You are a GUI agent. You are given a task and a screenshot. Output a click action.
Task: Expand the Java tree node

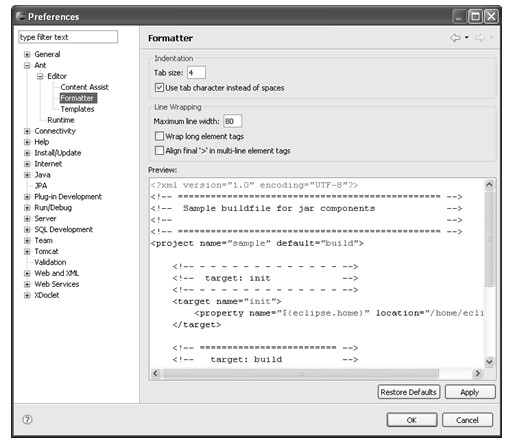pyautogui.click(x=27, y=175)
